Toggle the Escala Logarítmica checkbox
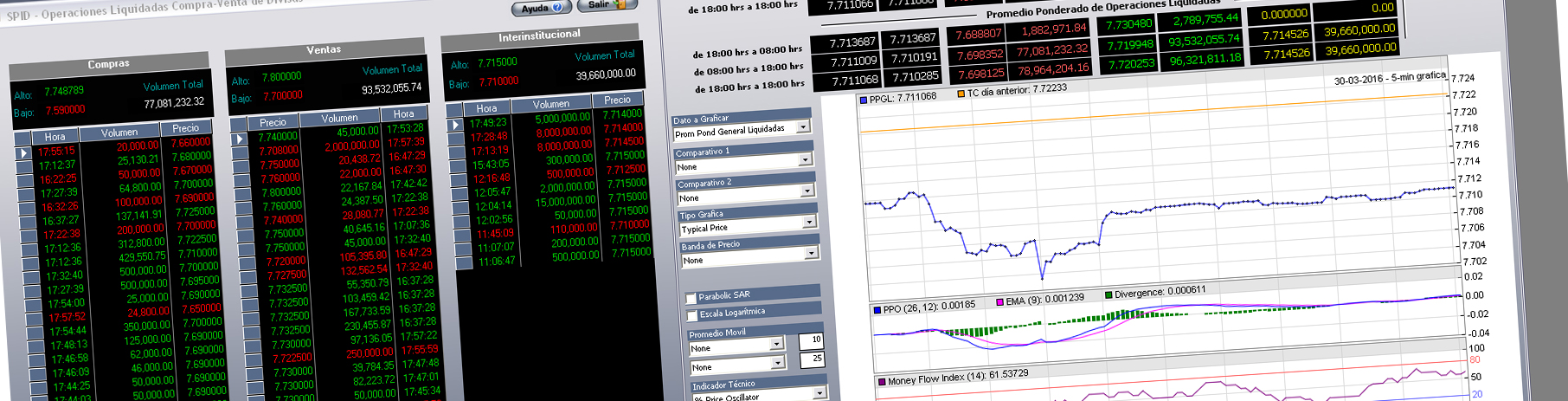The height and width of the screenshot is (401, 1568). pos(691,315)
